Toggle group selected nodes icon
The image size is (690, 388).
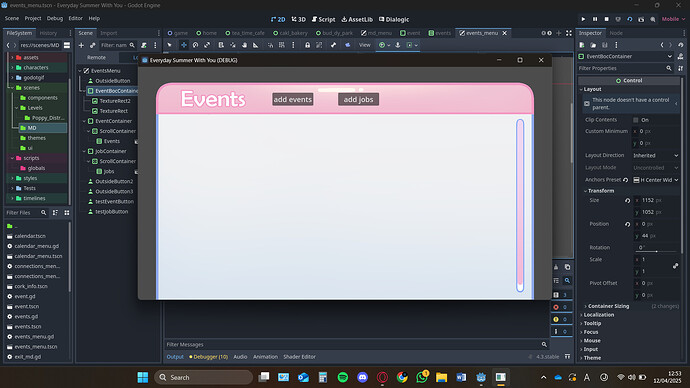pos(319,45)
